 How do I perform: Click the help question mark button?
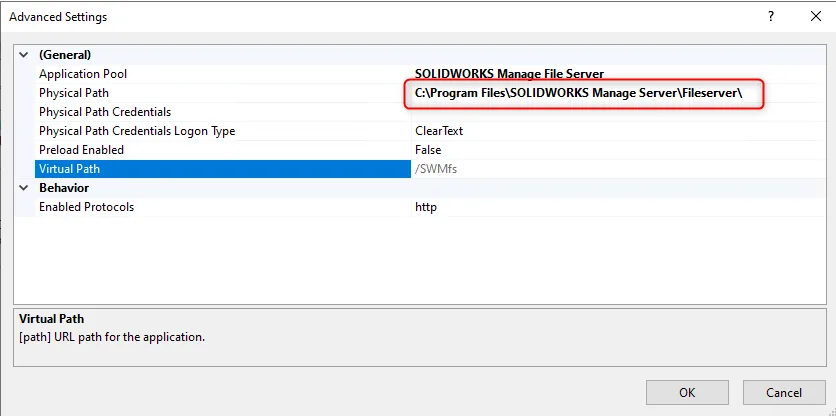(x=771, y=17)
